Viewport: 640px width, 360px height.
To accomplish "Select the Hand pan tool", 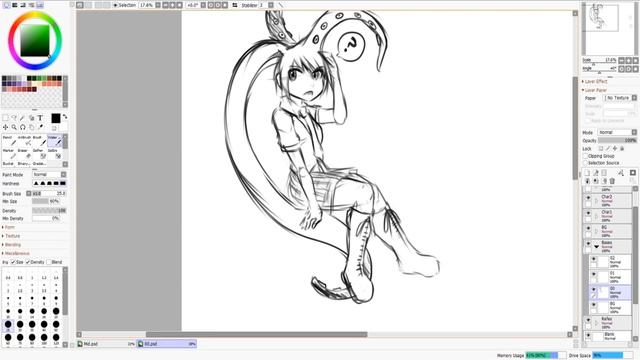I will click(x=31, y=127).
